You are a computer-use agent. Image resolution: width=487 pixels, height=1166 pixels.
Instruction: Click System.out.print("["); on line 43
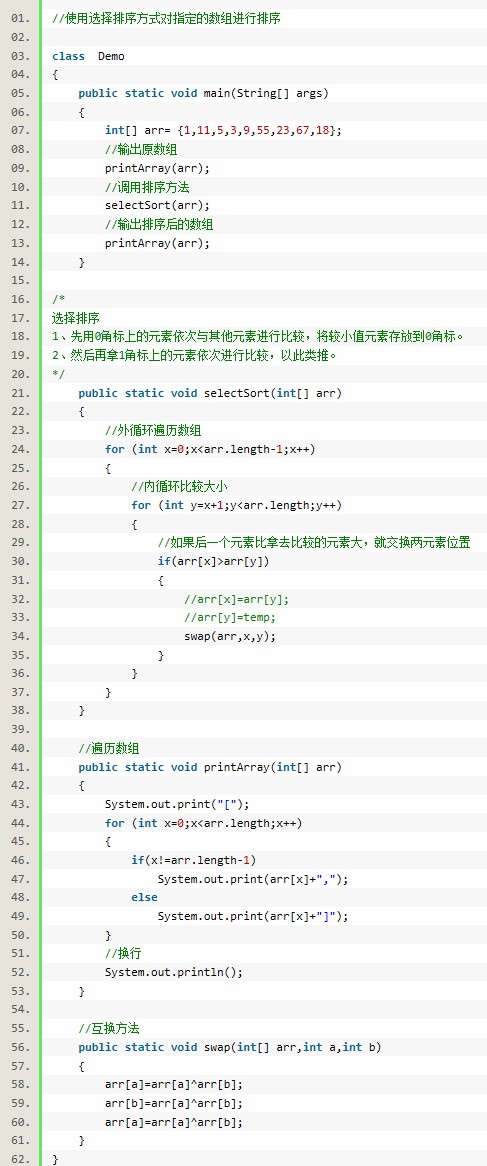pos(177,804)
